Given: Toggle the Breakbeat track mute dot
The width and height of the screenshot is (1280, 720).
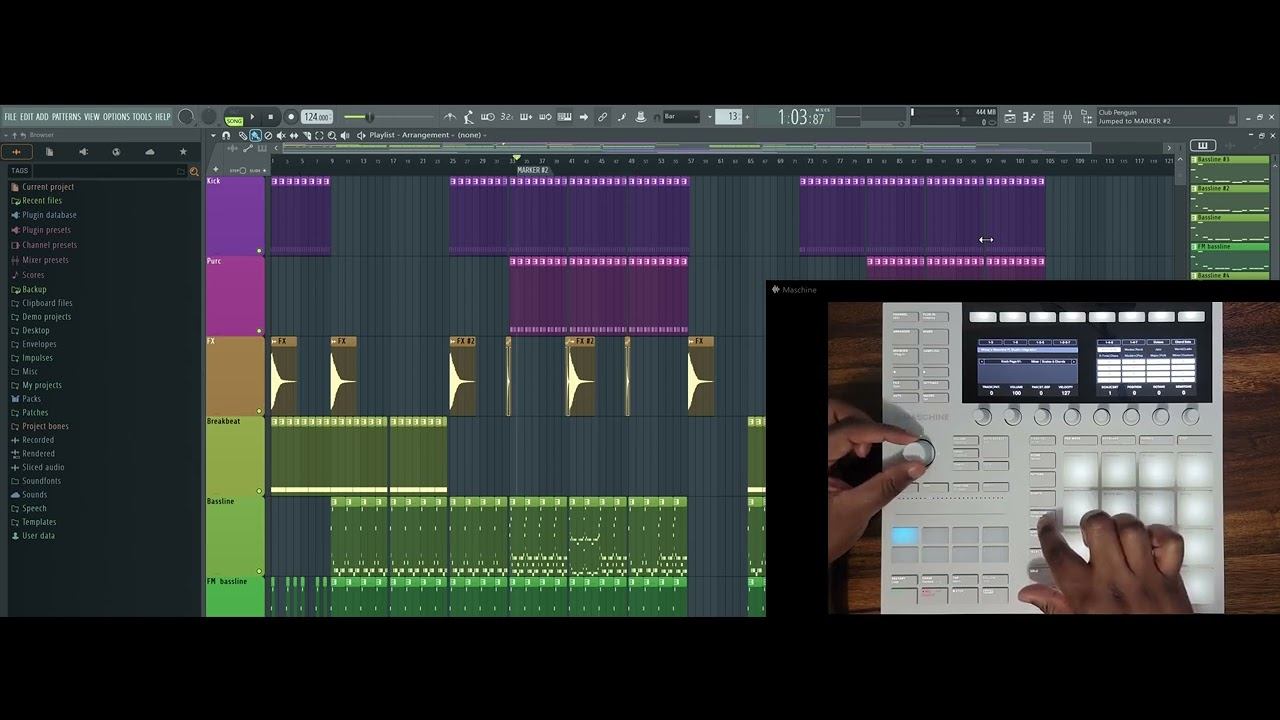Looking at the screenshot, I should tap(259, 491).
